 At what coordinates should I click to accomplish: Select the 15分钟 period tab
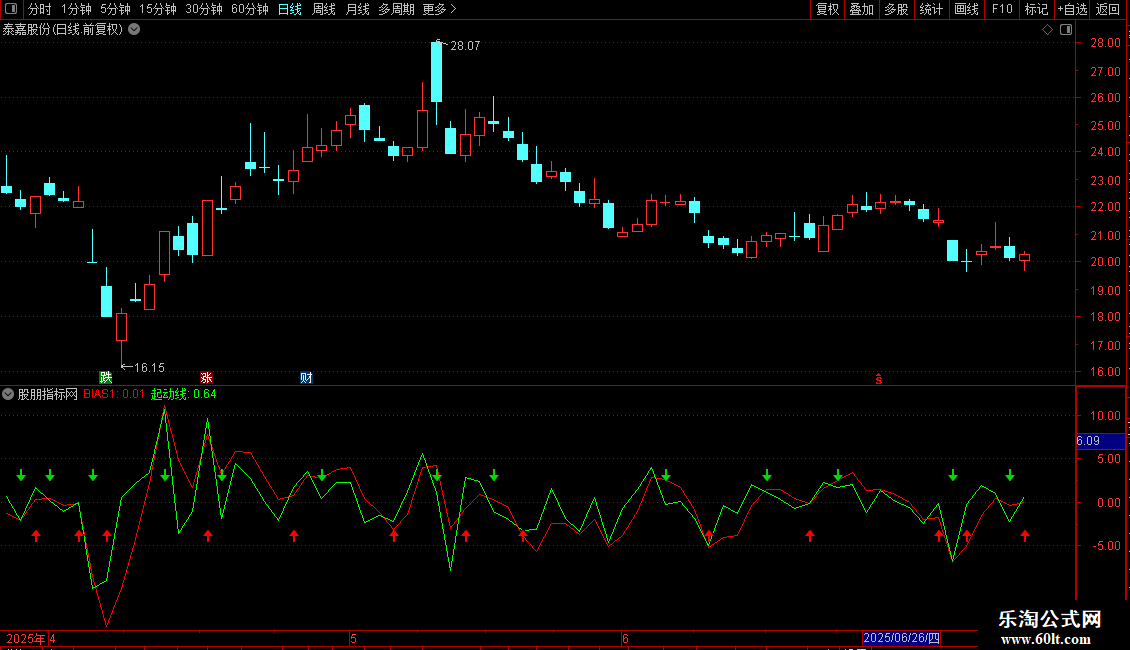(x=158, y=9)
